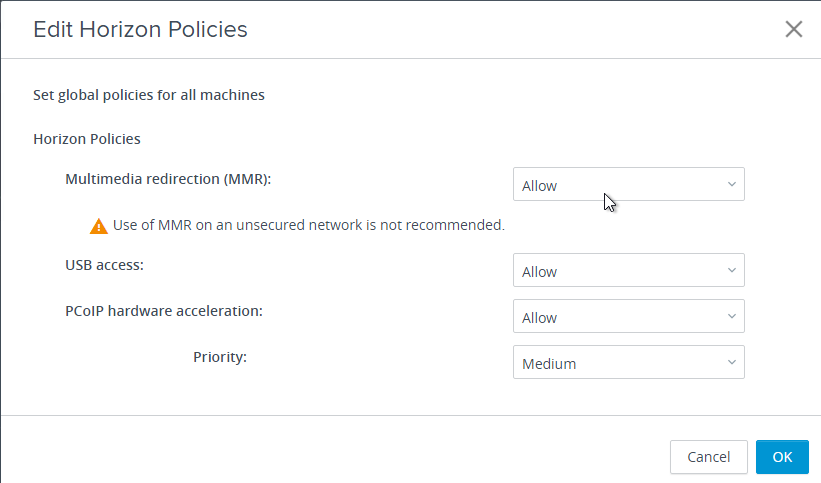Click the chevron arrow on Priority dropdown
This screenshot has width=821, height=483.
[731, 363]
